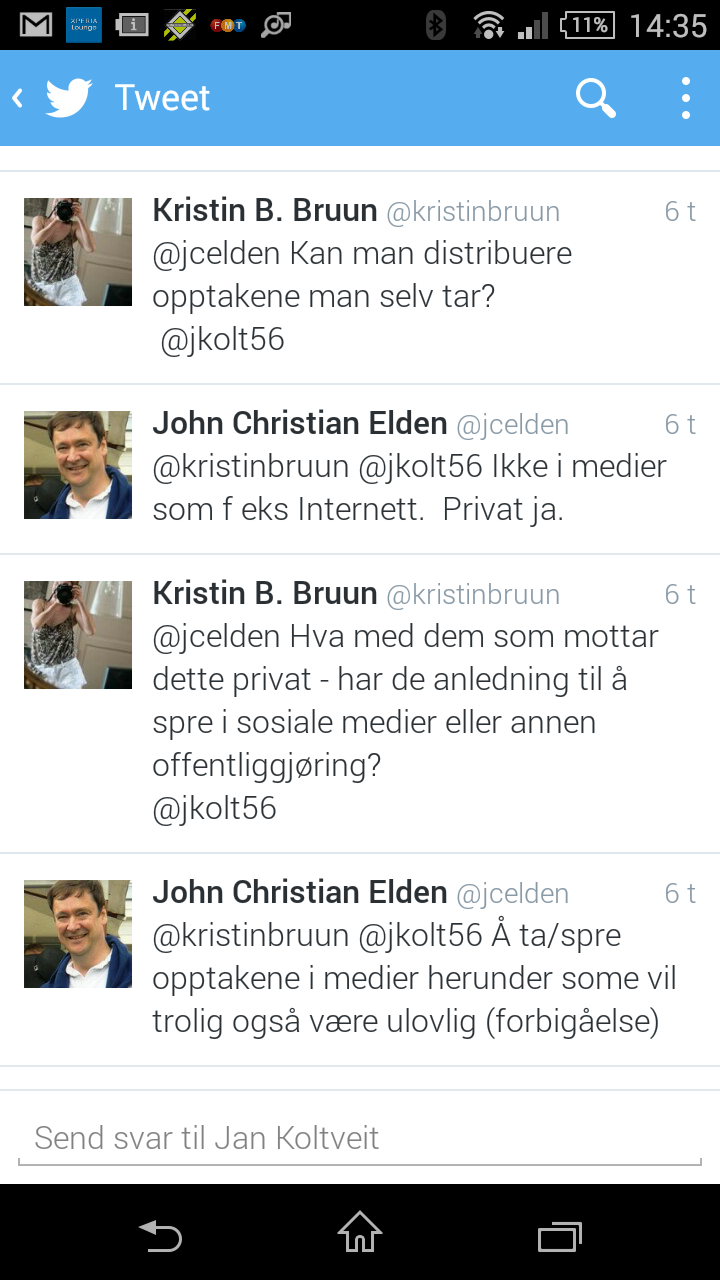Tap the Bluetooth status icon

click(435, 25)
